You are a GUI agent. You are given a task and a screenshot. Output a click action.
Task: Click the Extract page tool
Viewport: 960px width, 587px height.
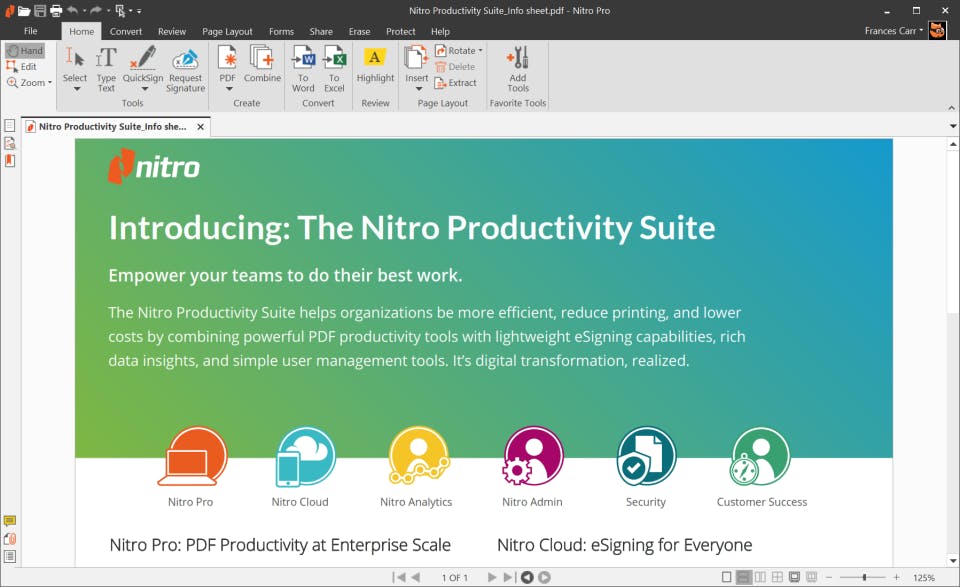(x=456, y=83)
